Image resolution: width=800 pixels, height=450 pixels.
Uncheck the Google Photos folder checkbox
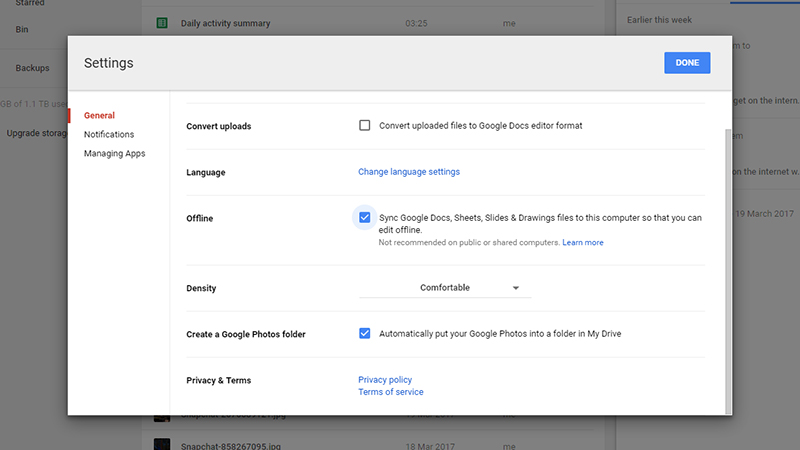(364, 333)
